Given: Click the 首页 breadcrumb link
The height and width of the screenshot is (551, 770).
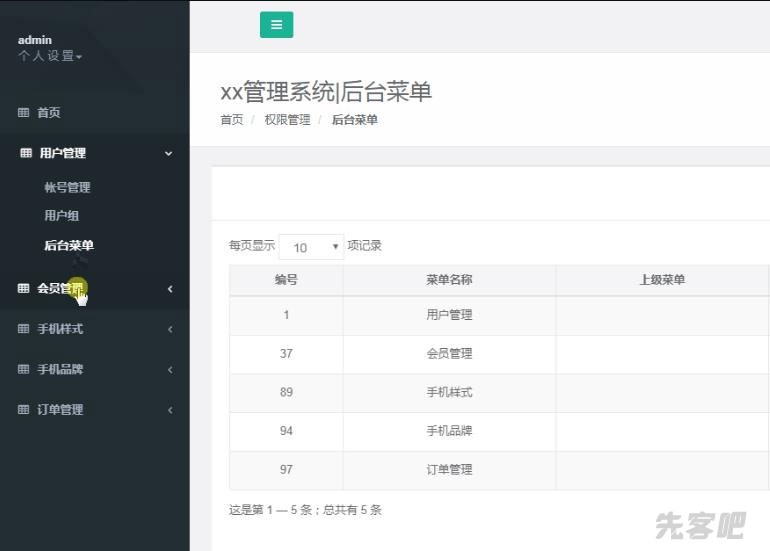Looking at the screenshot, I should point(231,120).
